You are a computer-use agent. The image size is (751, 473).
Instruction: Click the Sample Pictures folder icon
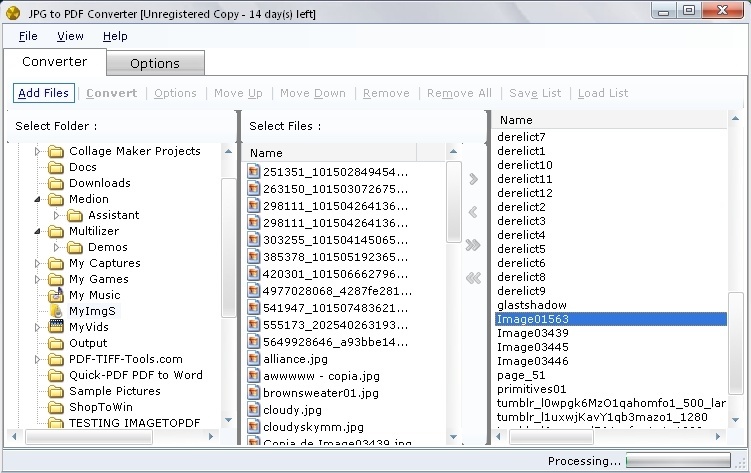(x=56, y=391)
